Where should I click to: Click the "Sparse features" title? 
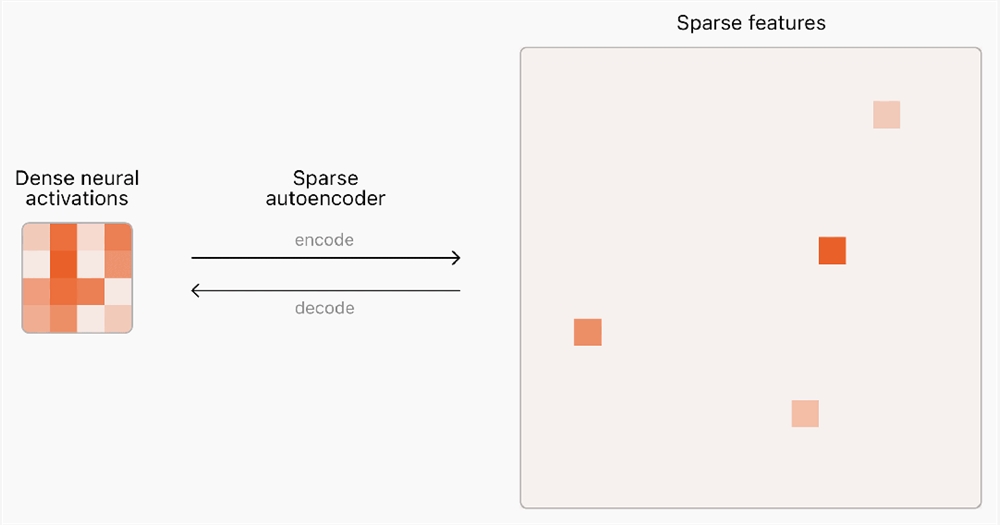click(x=751, y=22)
